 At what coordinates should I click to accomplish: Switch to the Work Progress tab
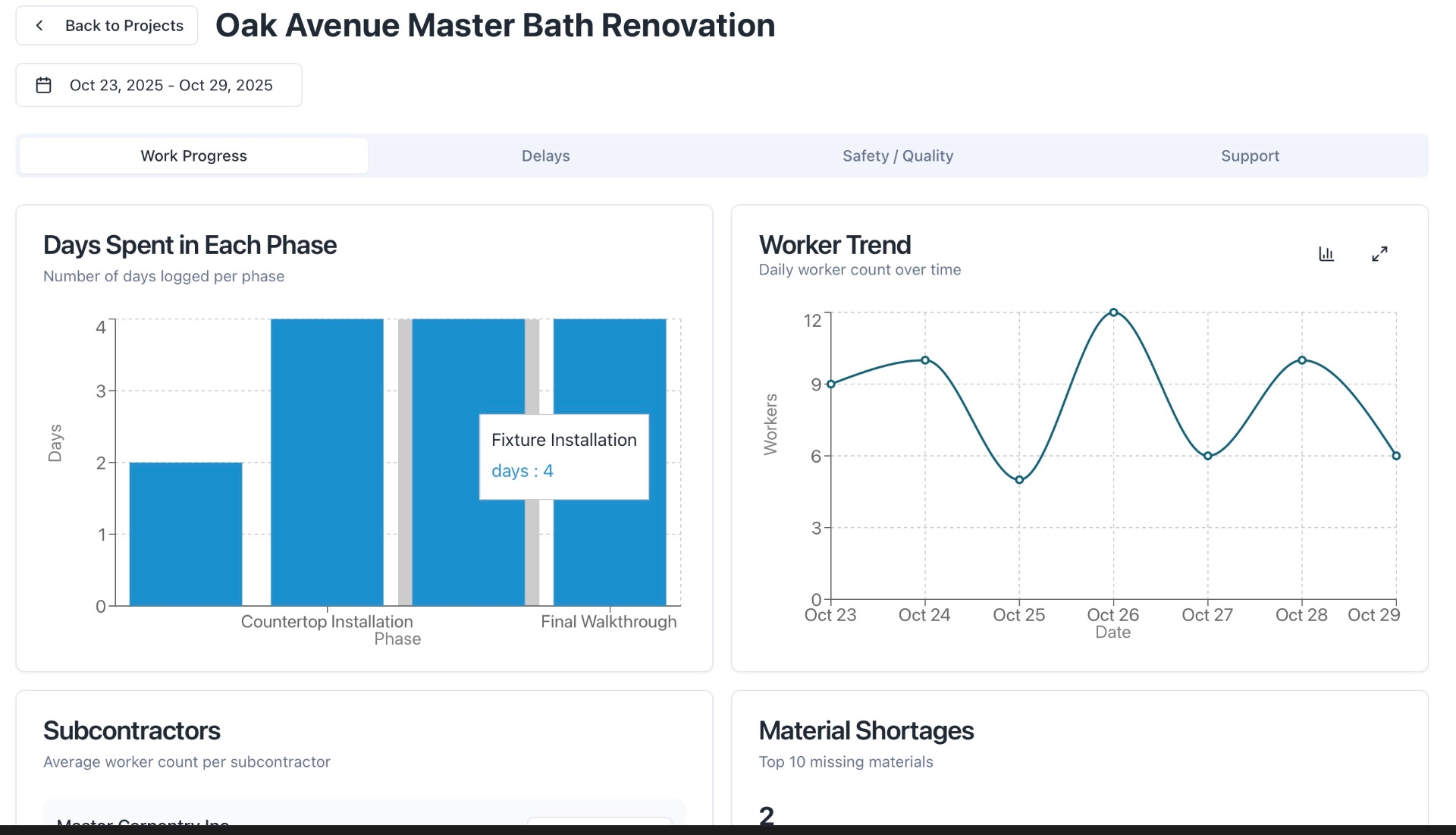coord(194,155)
